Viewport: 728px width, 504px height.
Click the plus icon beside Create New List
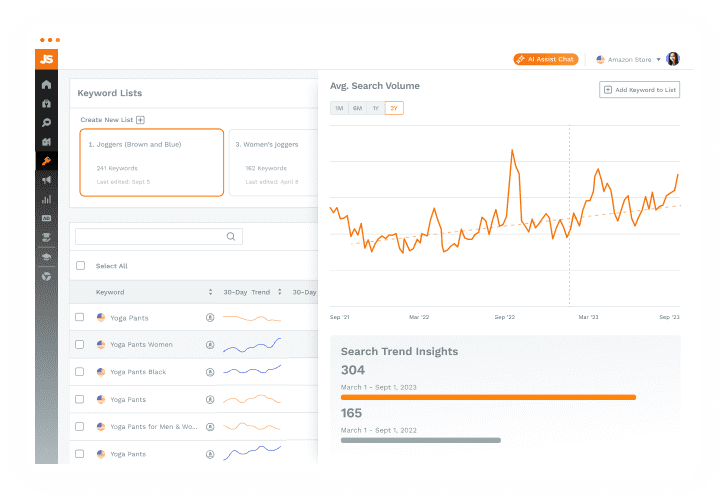(140, 120)
